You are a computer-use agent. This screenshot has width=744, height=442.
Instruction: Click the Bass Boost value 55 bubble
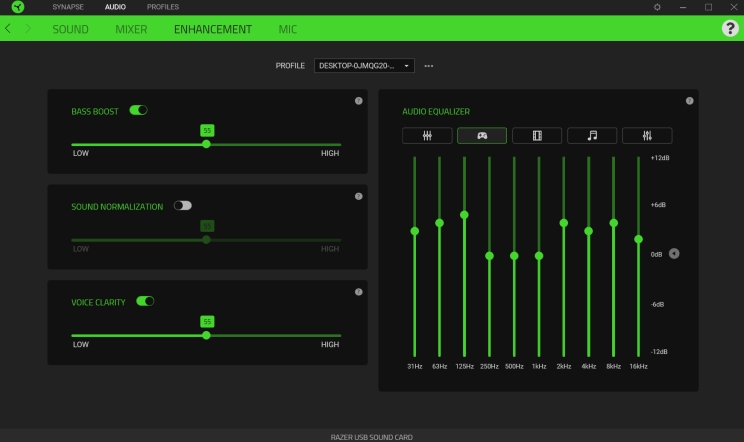click(x=207, y=130)
